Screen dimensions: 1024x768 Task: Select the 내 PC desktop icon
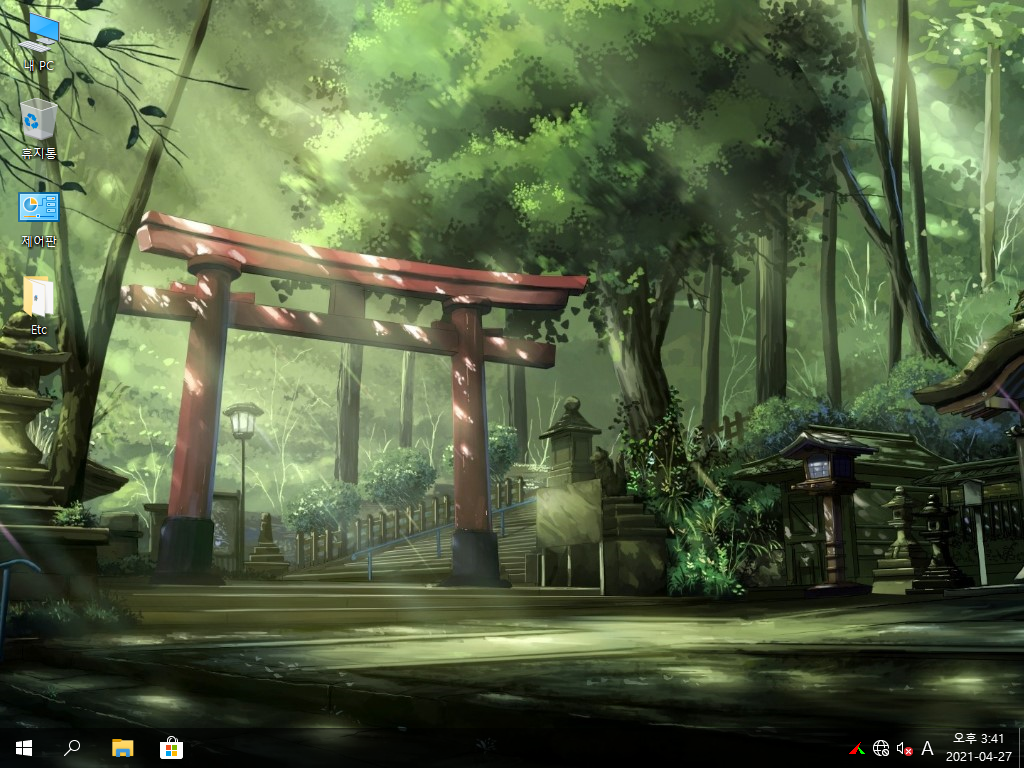(x=39, y=42)
